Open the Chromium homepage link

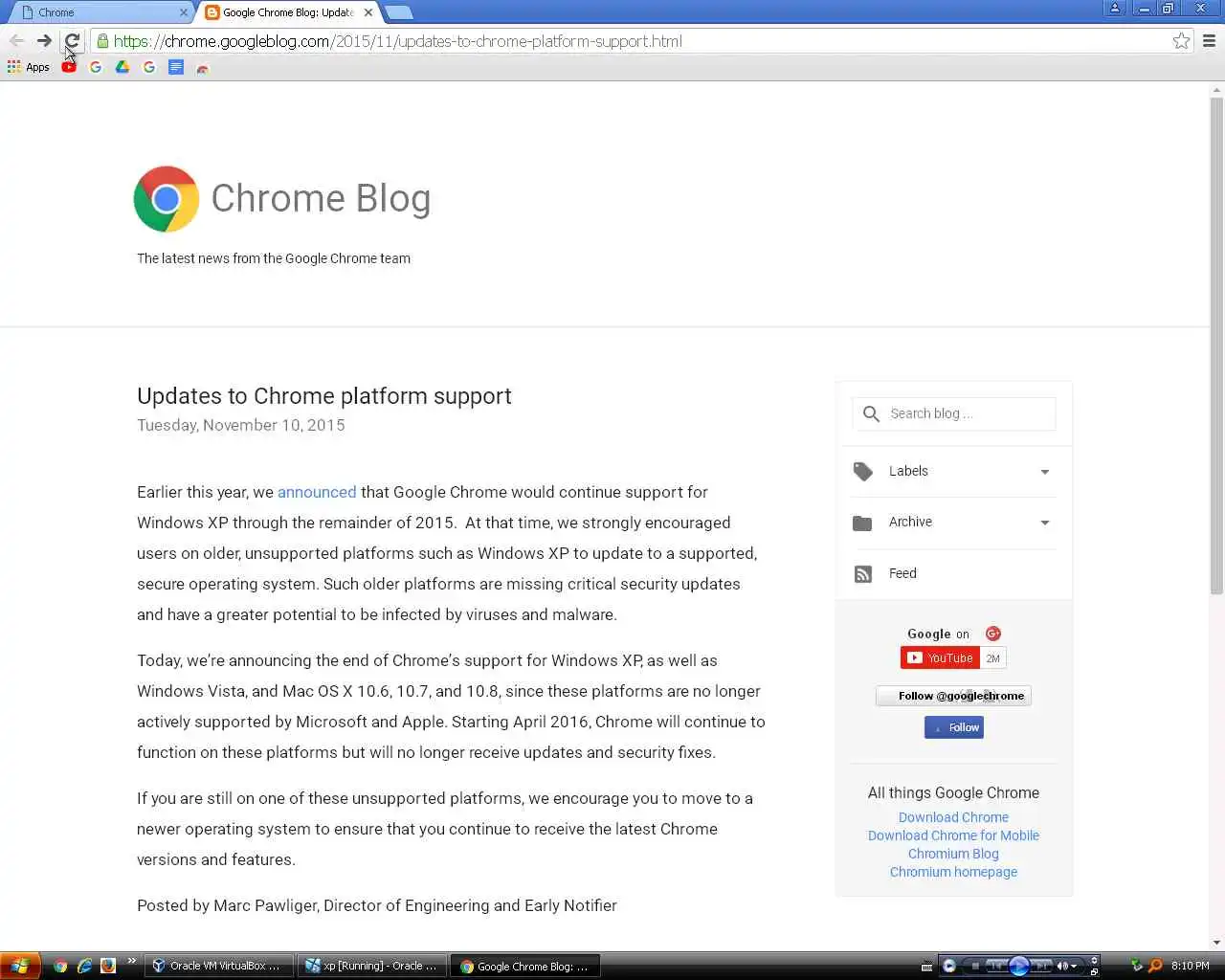click(953, 872)
